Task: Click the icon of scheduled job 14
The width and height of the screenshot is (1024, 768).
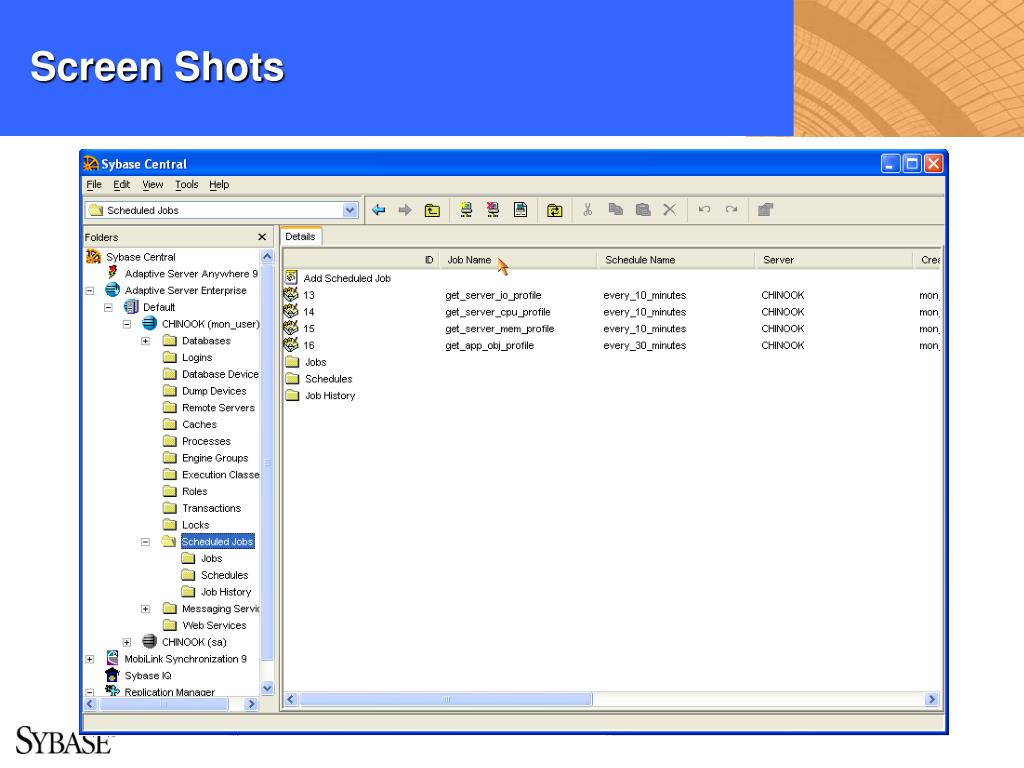Action: [291, 312]
